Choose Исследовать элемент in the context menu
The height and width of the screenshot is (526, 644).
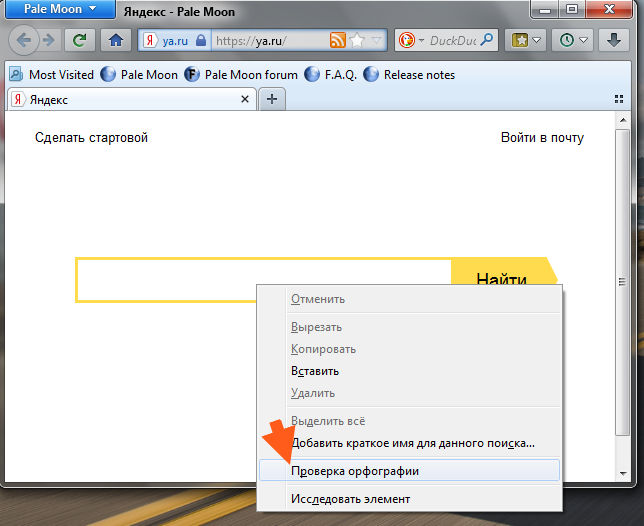[409, 499]
